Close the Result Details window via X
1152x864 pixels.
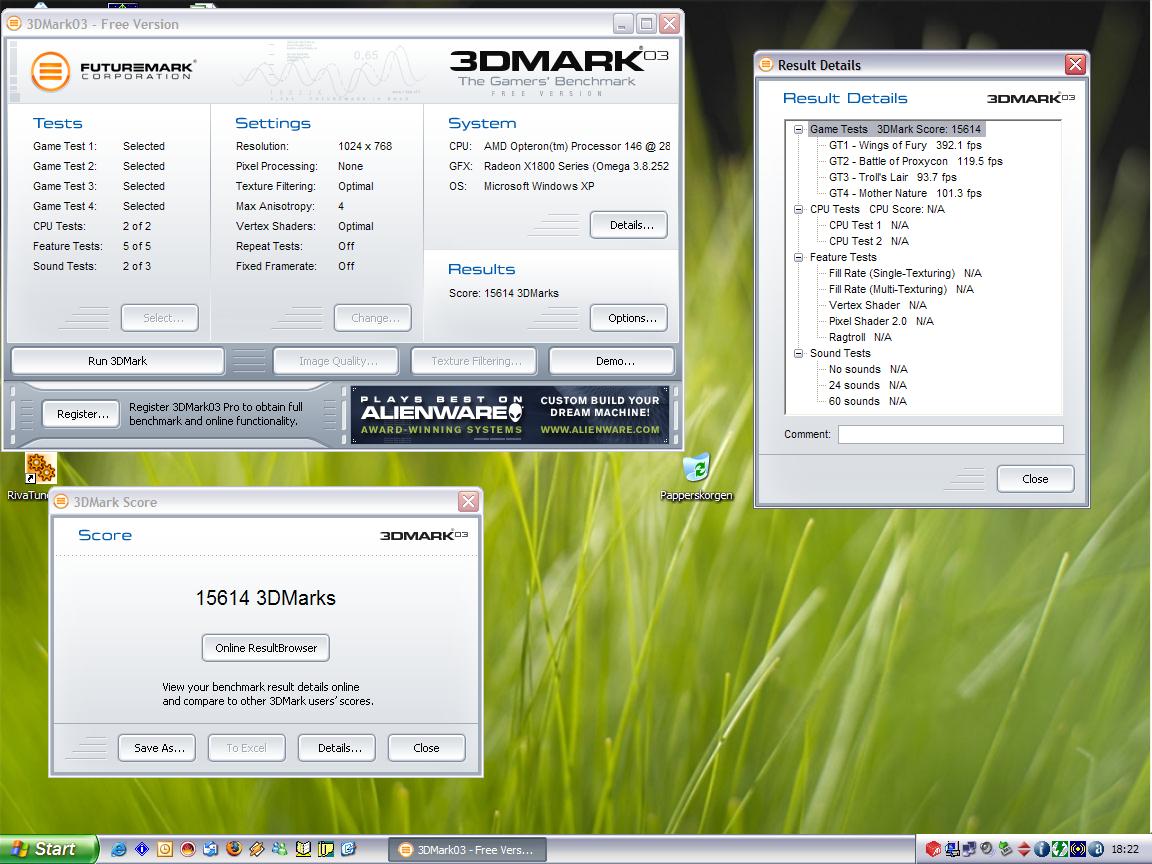1076,65
